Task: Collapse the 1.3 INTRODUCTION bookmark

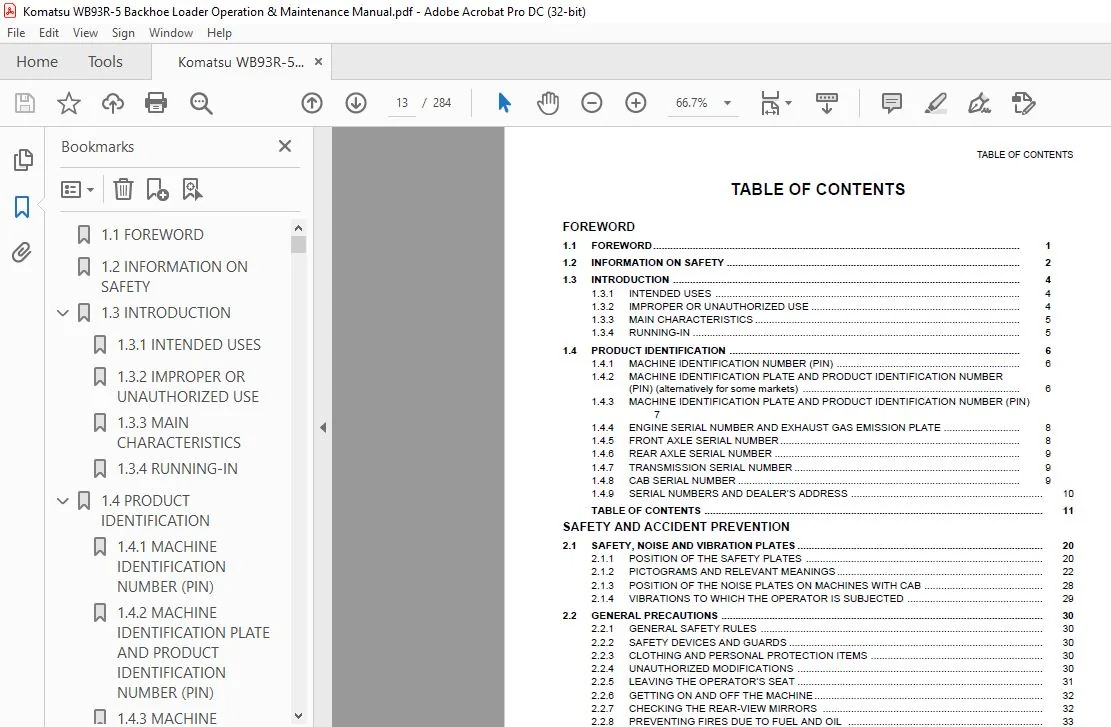Action: (62, 312)
